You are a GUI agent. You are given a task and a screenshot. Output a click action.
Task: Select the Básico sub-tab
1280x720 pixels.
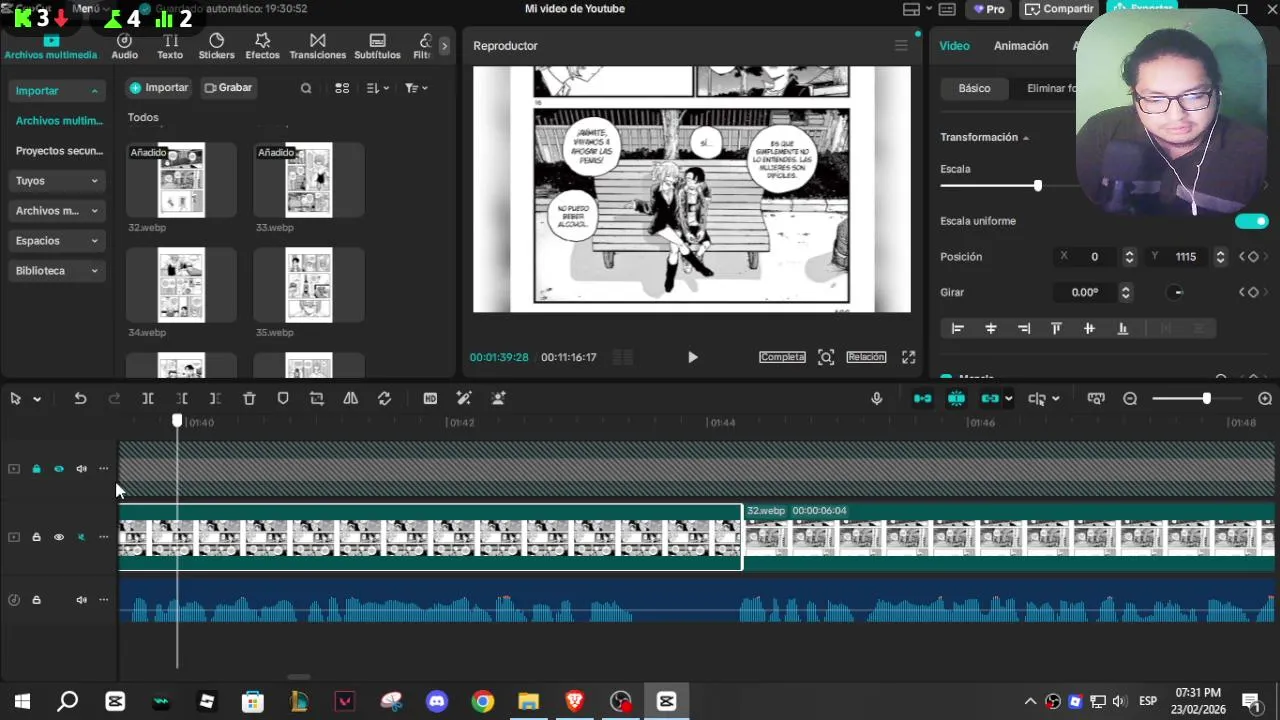coord(974,88)
